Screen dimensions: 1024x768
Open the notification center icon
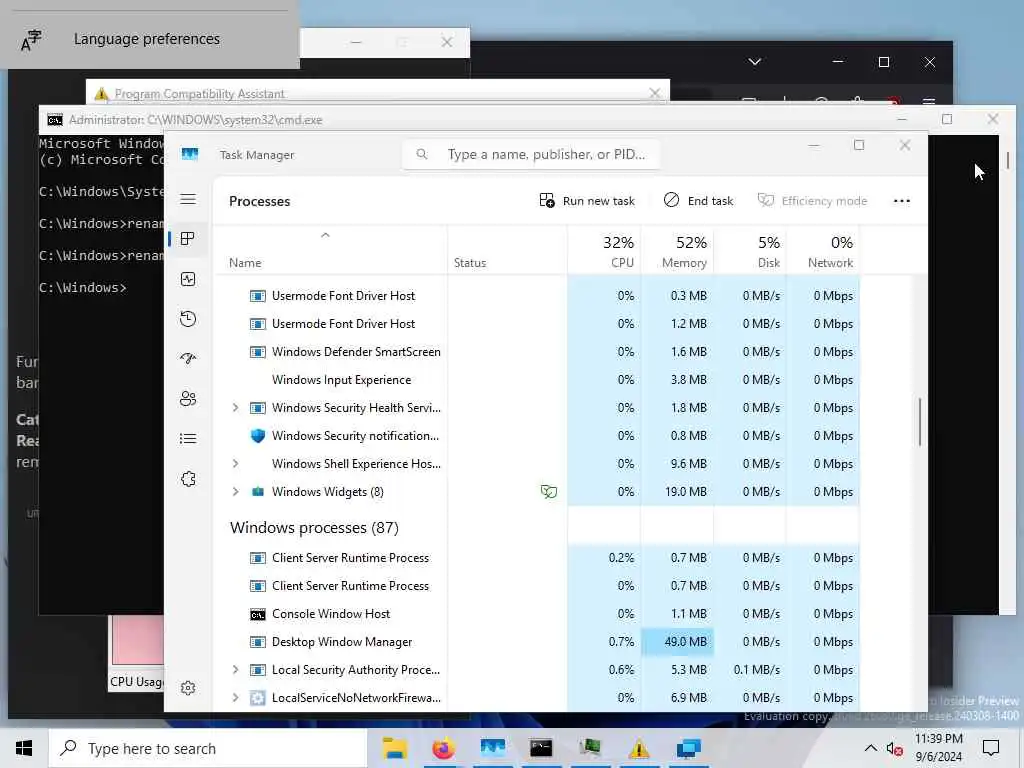(x=991, y=748)
